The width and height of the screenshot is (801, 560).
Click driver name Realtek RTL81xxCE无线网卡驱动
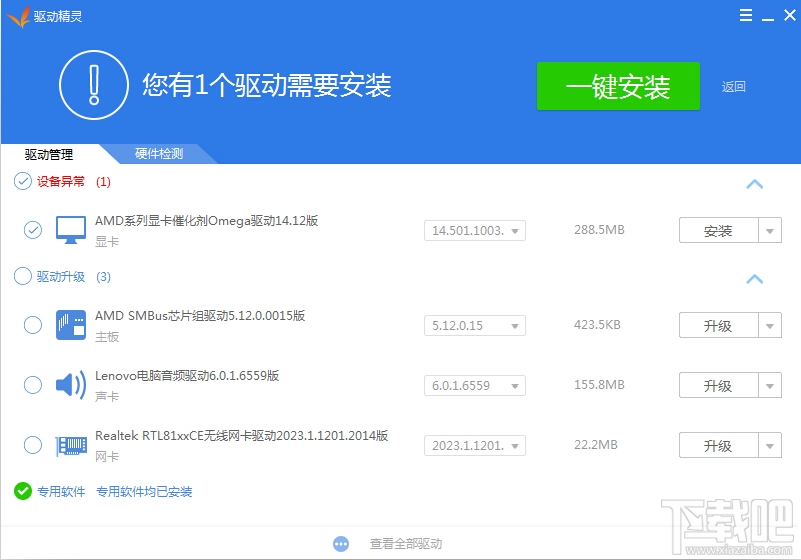click(x=241, y=435)
